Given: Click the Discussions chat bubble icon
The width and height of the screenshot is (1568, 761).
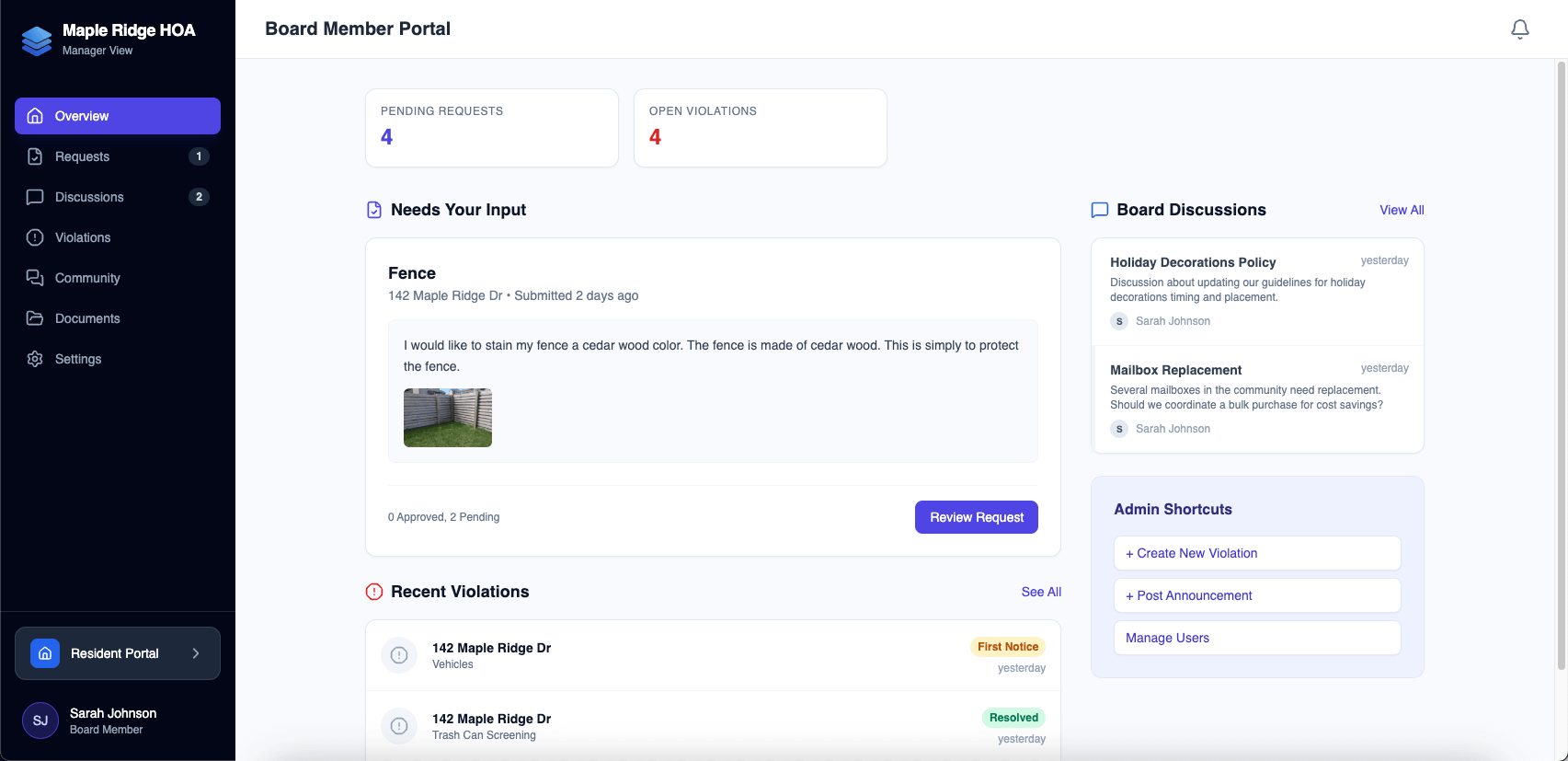Looking at the screenshot, I should (35, 197).
